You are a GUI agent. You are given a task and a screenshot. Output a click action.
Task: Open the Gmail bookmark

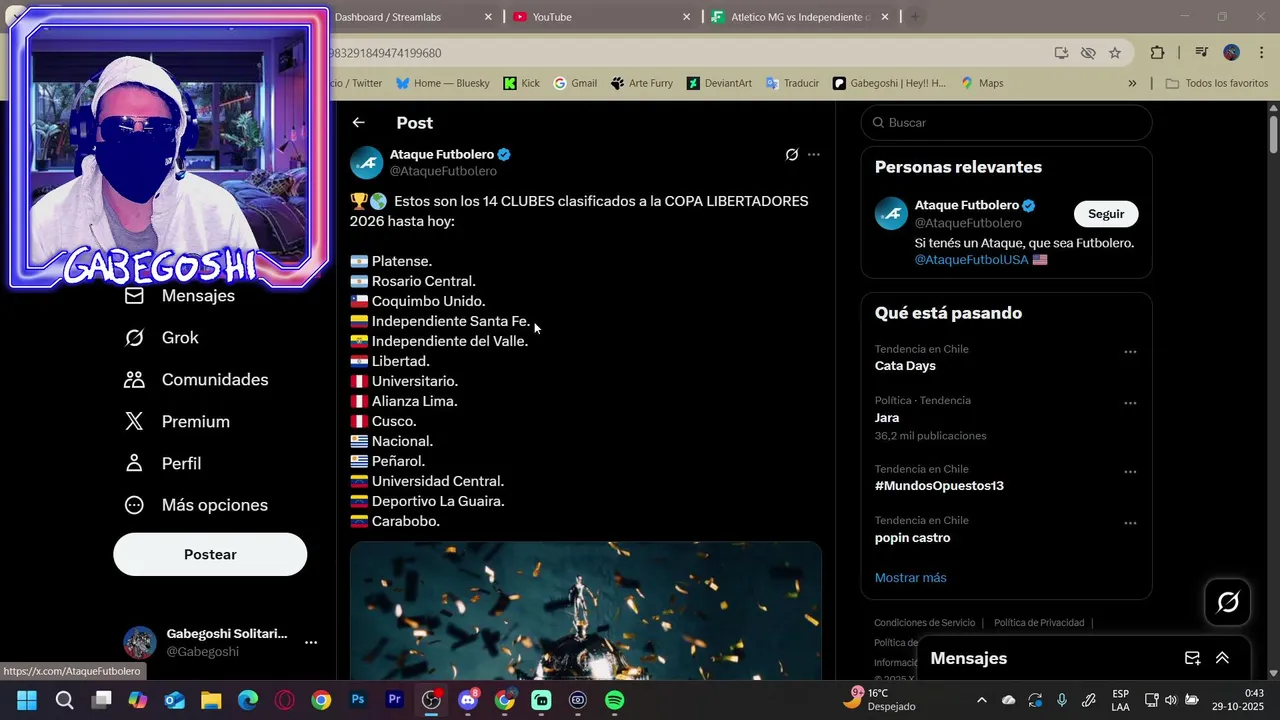pos(575,83)
